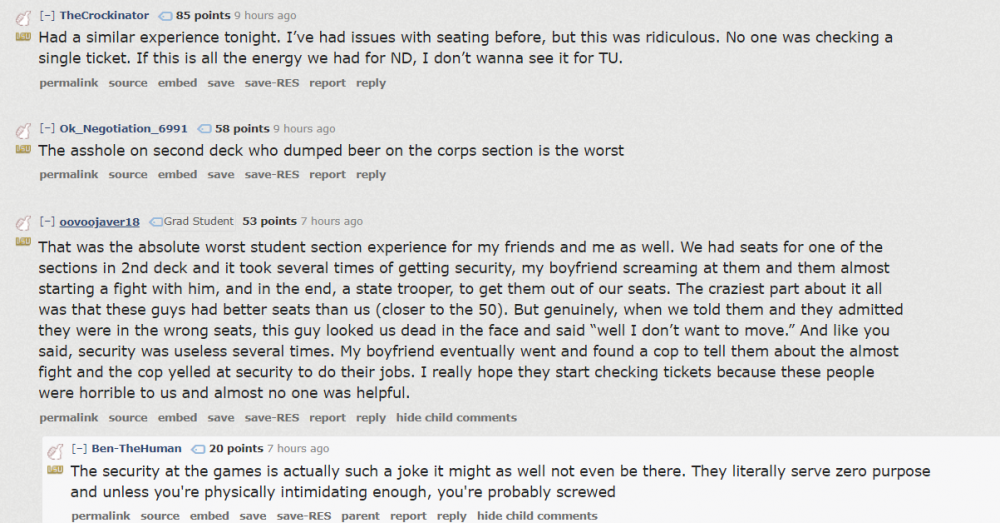Viewport: 1000px width, 523px height.
Task: Open oovoojaver18's user profile
Action: point(100,222)
